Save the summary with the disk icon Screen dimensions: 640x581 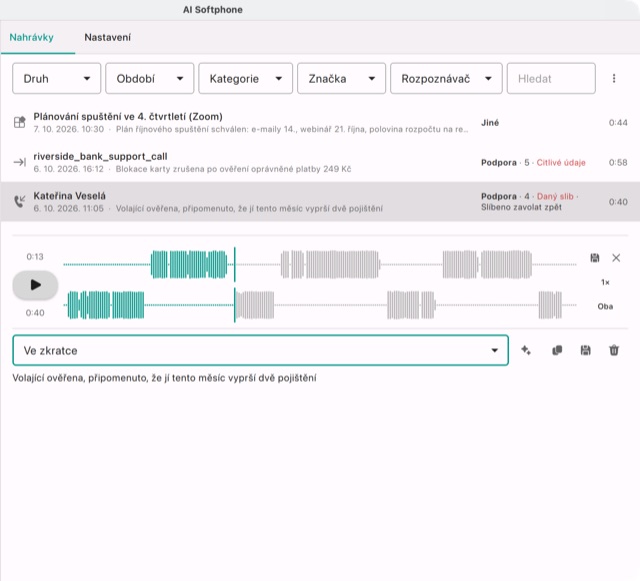pos(586,350)
